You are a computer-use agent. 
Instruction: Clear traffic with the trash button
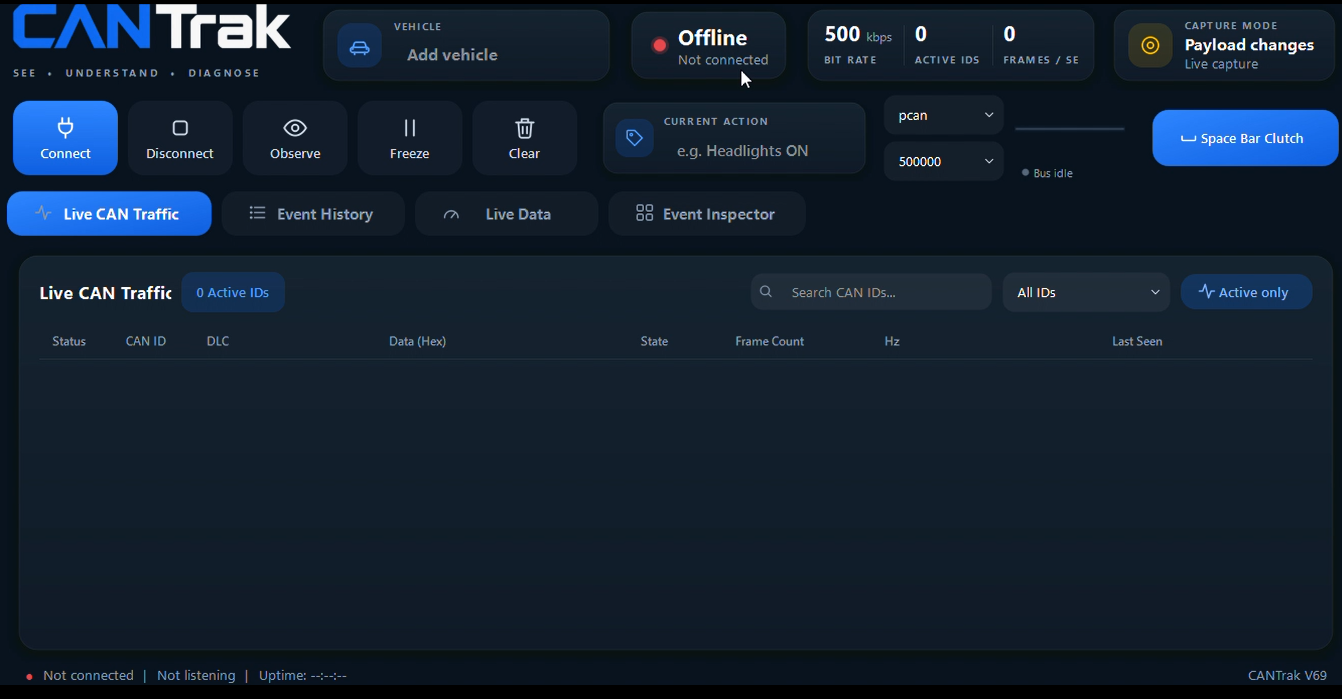click(x=524, y=138)
